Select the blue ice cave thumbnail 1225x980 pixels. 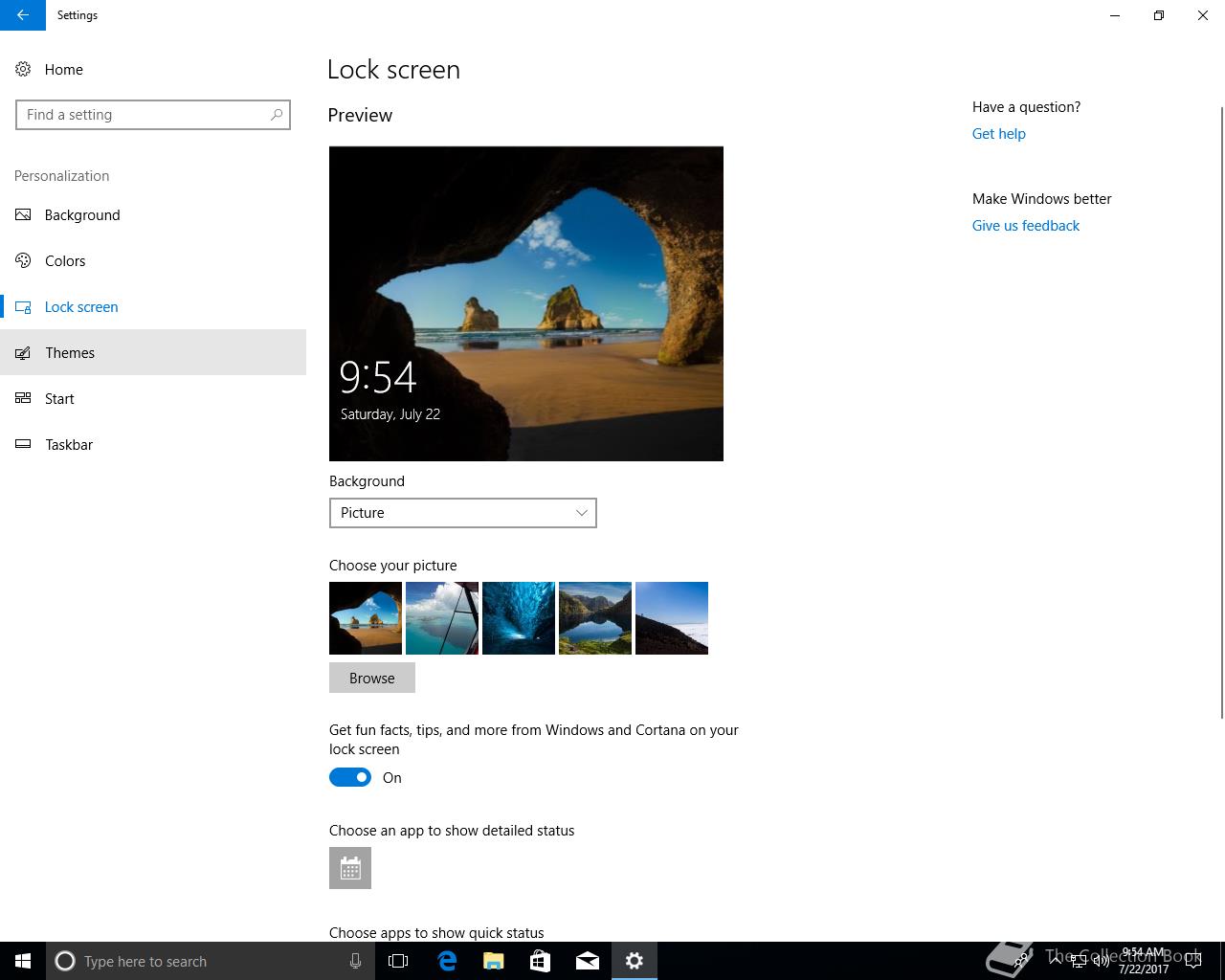pos(519,618)
